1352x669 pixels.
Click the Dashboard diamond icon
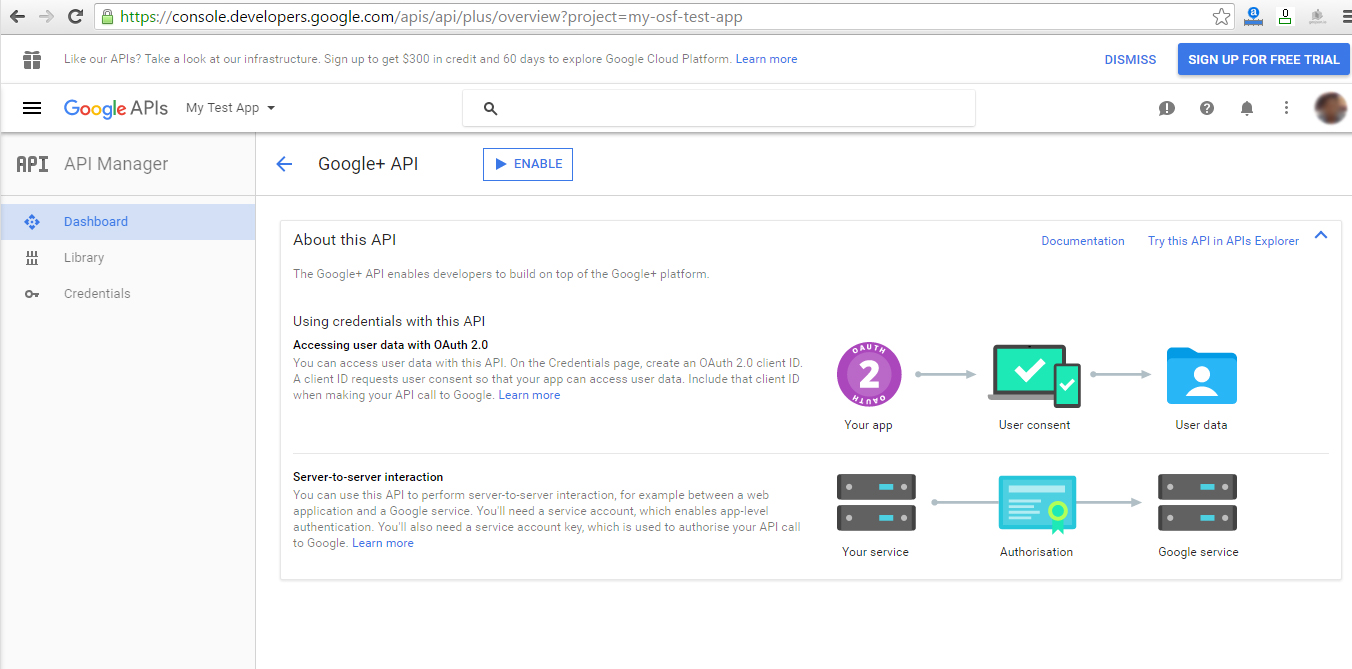click(32, 222)
